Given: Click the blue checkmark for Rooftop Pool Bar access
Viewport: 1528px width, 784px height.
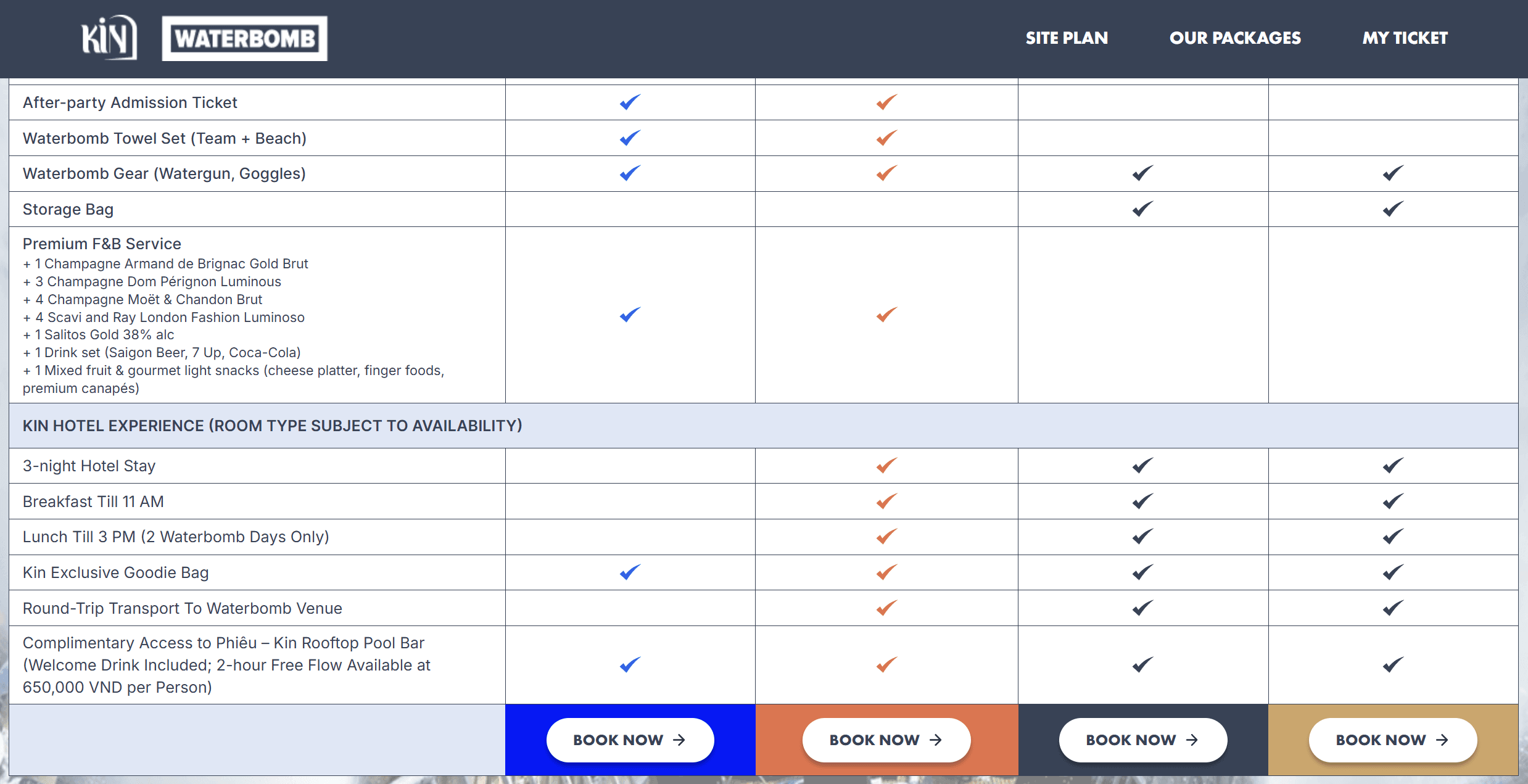Looking at the screenshot, I should click(x=630, y=665).
